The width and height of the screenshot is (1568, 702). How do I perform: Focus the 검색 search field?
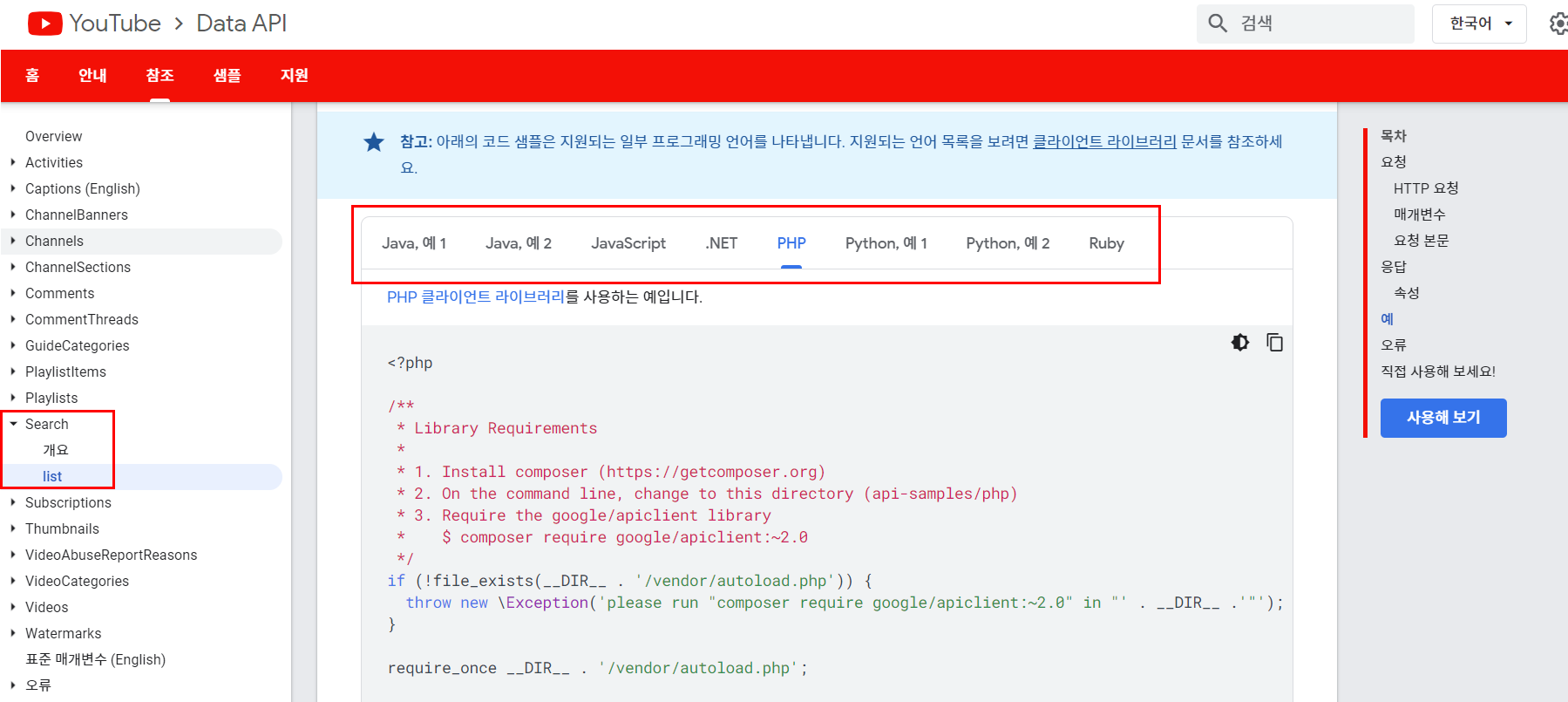pyautogui.click(x=1305, y=24)
